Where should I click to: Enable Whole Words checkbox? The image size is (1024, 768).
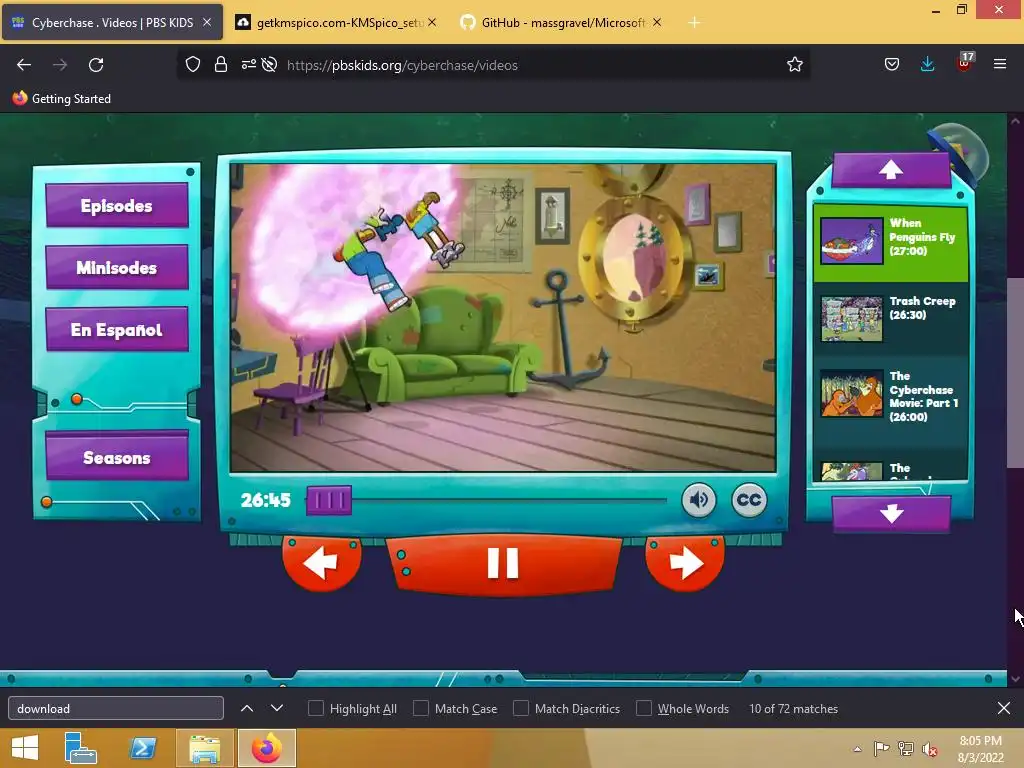tap(644, 709)
